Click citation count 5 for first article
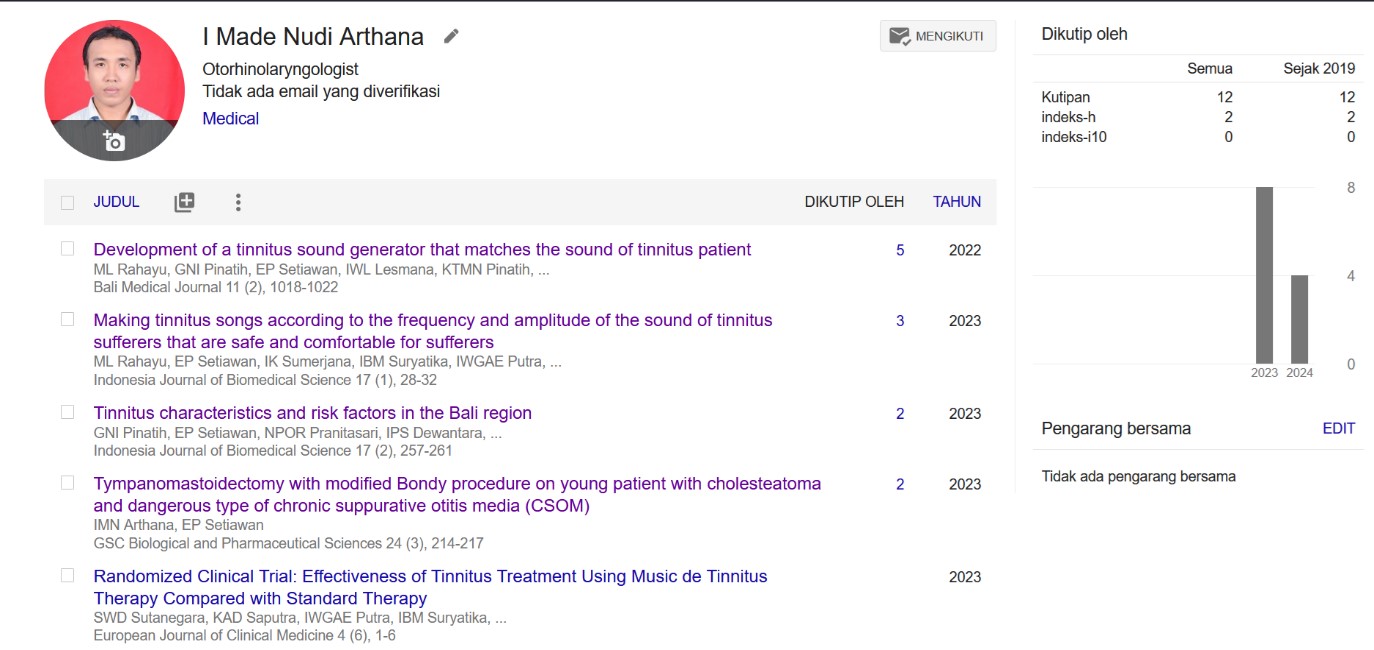This screenshot has width=1374, height=650. [x=900, y=250]
